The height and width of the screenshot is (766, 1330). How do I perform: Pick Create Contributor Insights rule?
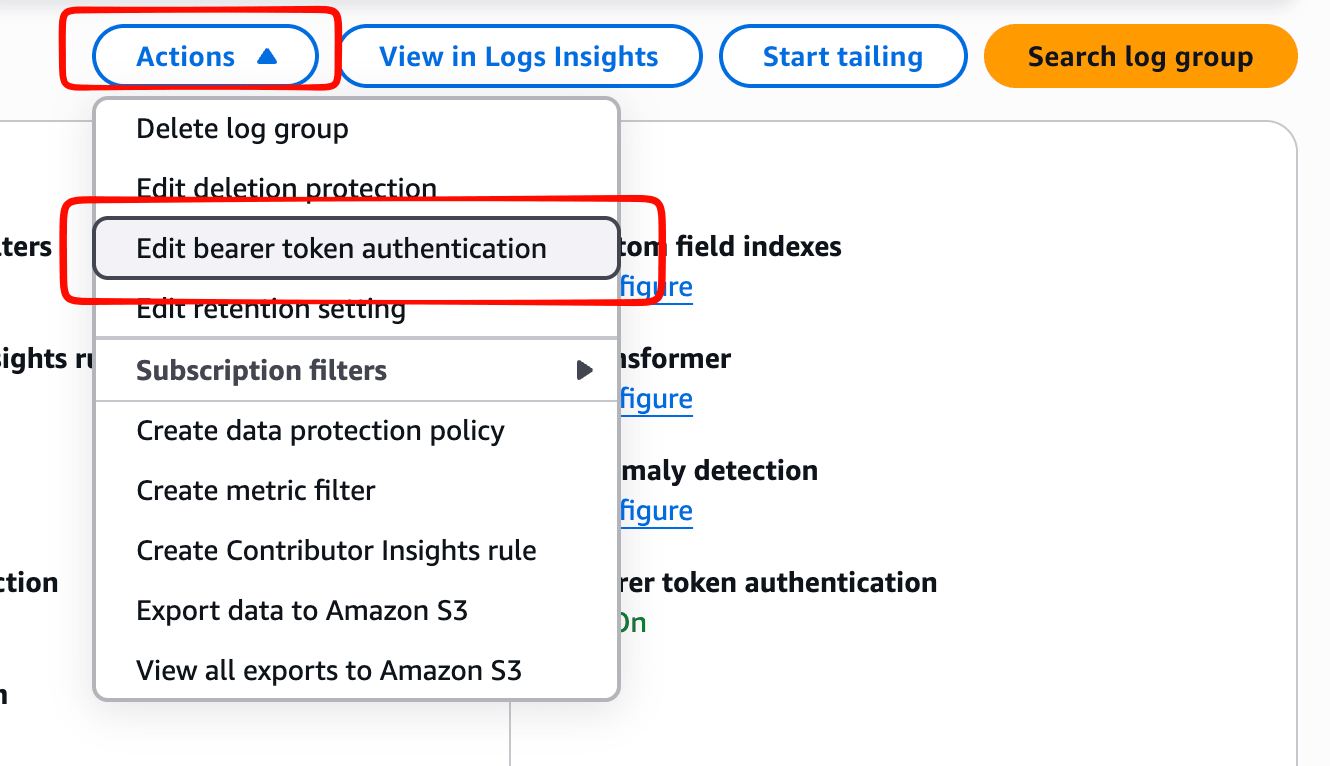tap(337, 551)
